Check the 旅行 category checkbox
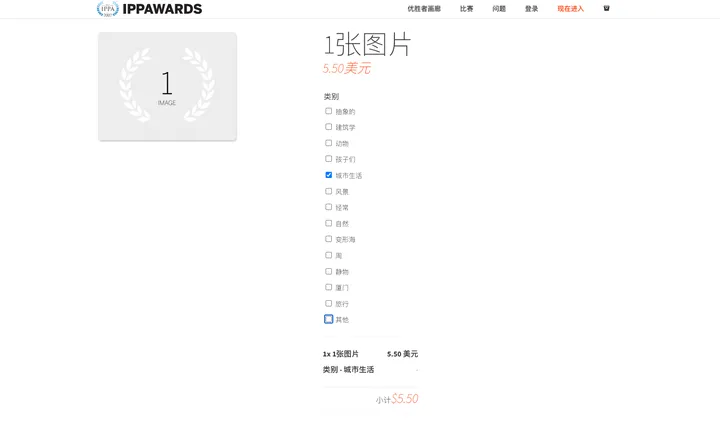720x429 pixels. [328, 303]
